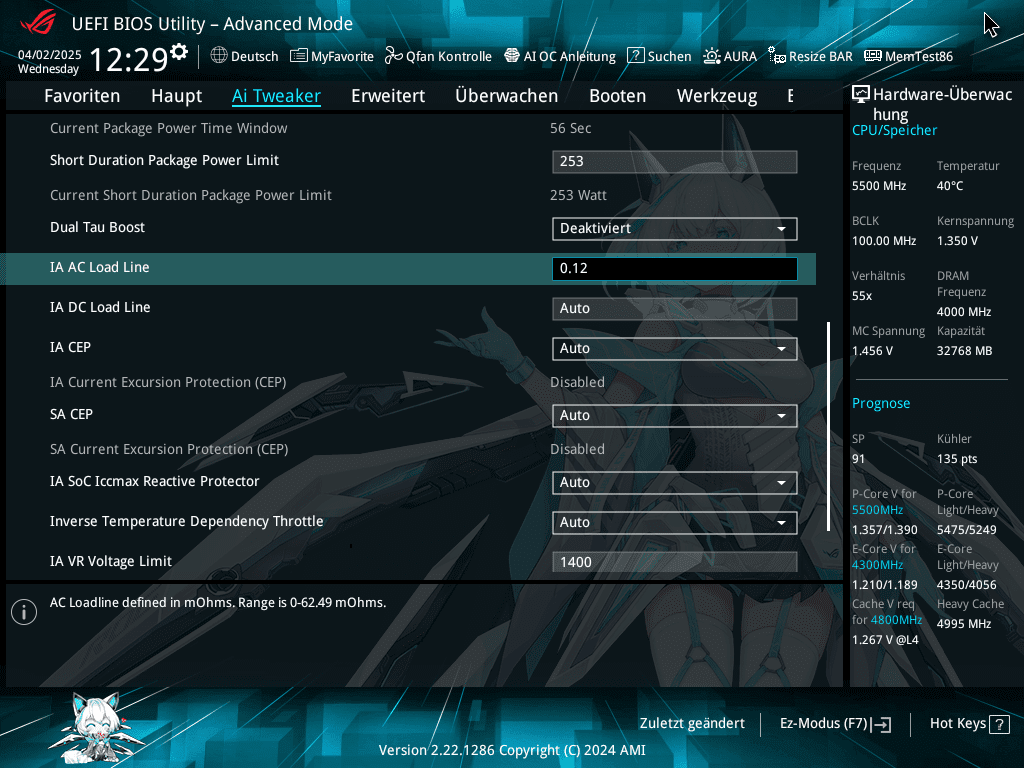1024x768 pixels.
Task: Expand Inverse Temperature Dependency Throttle dropdown
Action: pos(675,522)
